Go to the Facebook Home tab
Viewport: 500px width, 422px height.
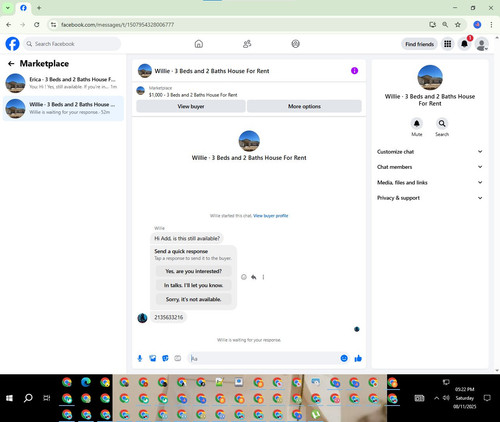coord(199,44)
